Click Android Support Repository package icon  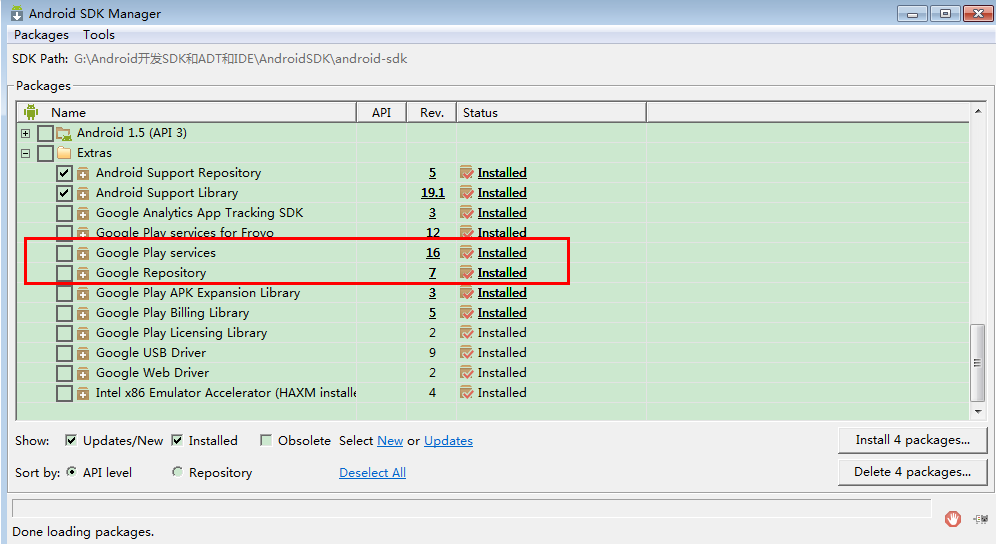click(x=83, y=173)
